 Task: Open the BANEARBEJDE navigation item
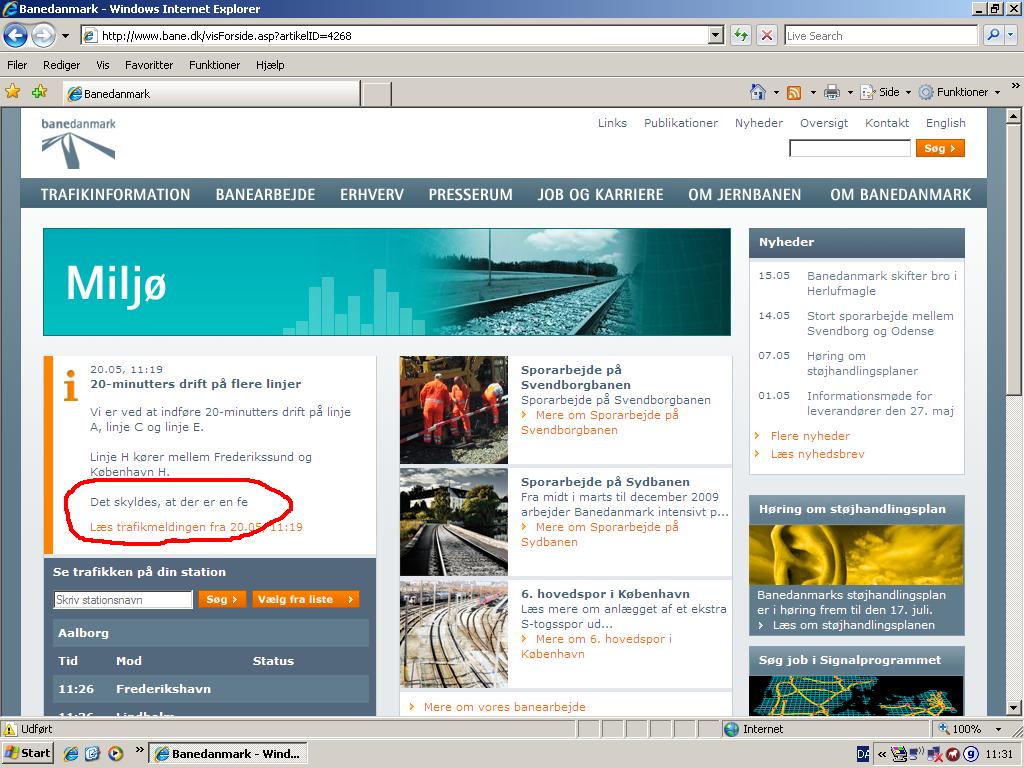tap(265, 195)
